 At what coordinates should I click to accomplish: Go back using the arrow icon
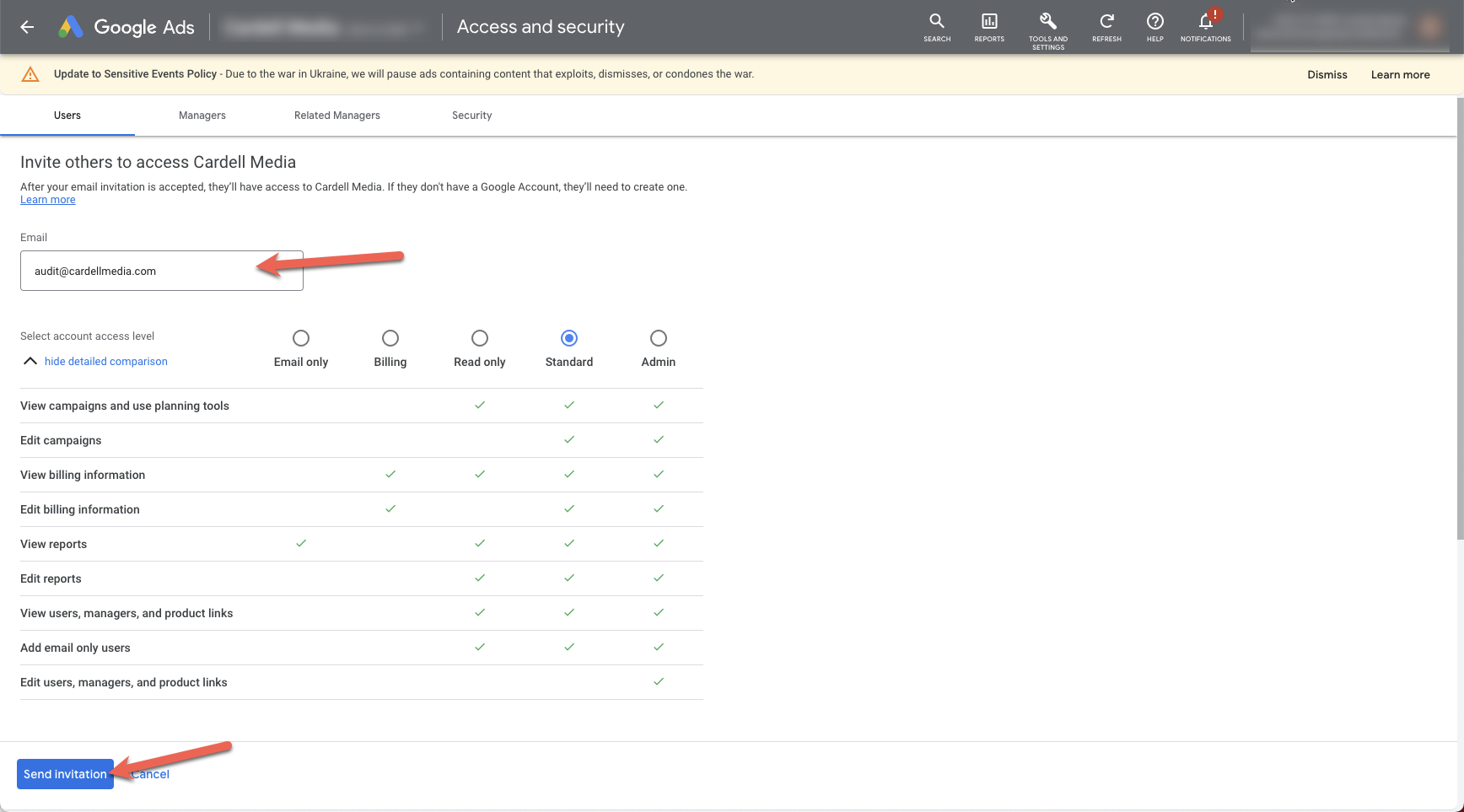click(x=27, y=27)
